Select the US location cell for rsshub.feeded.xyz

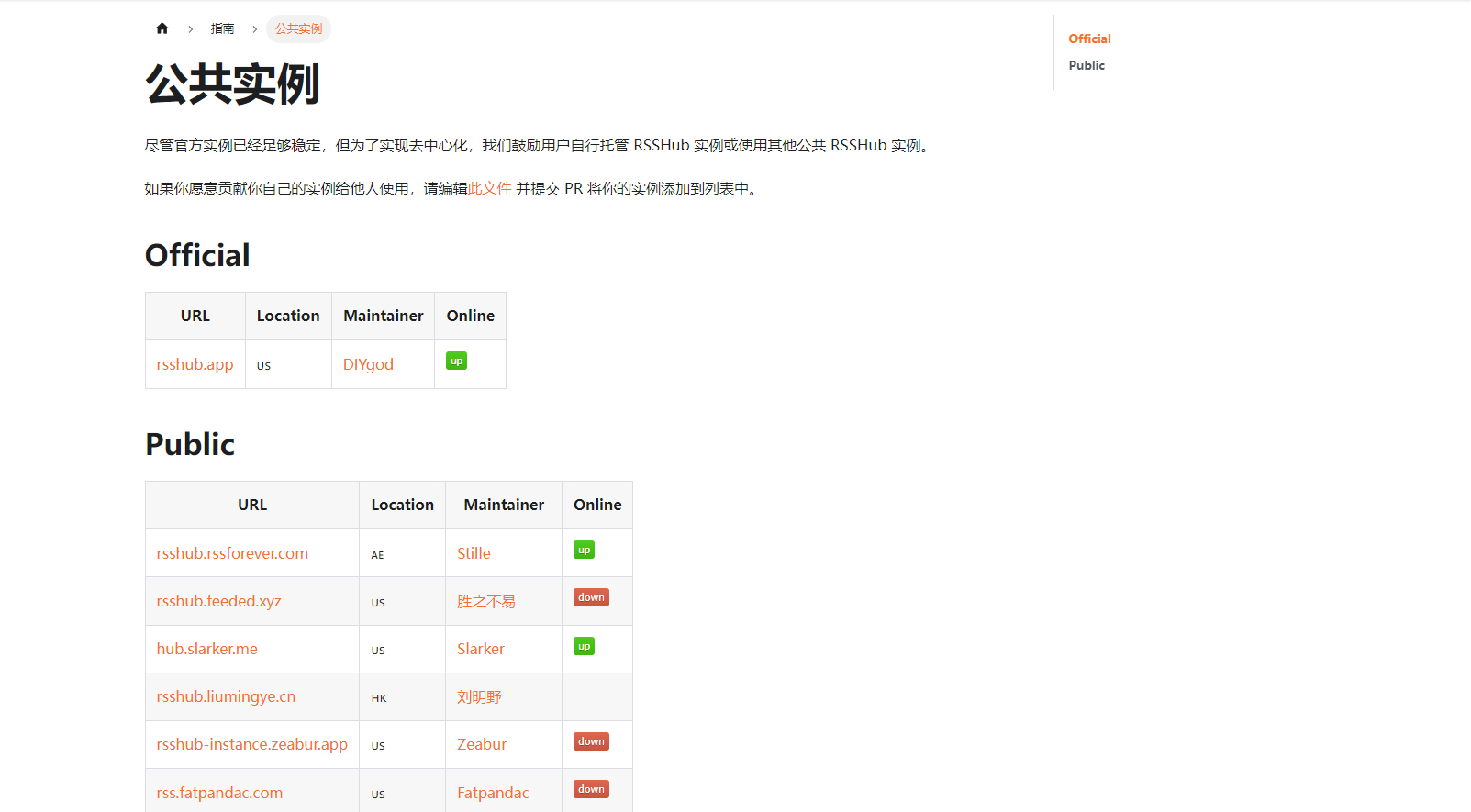click(402, 601)
